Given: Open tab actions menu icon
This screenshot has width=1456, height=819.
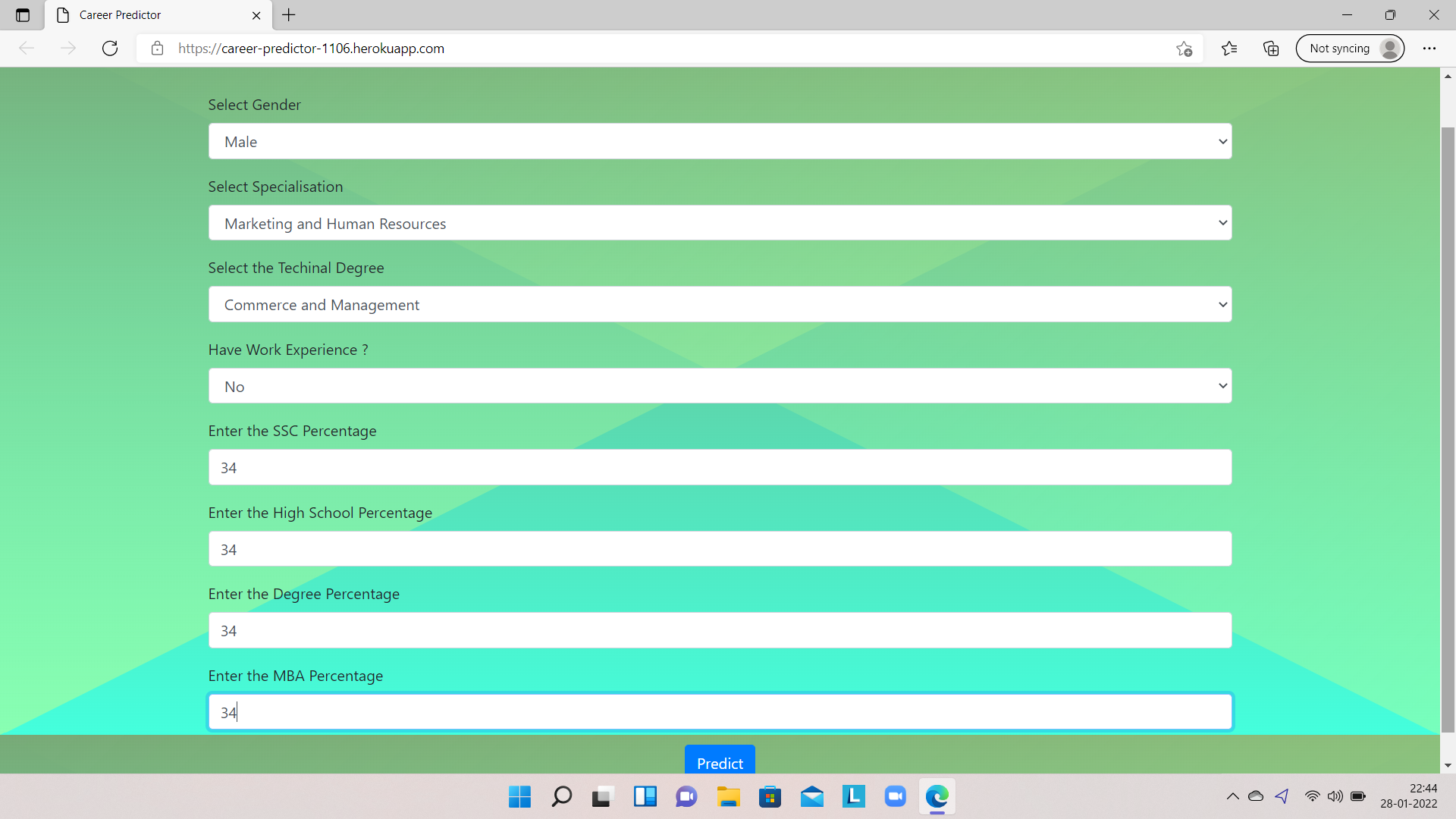Looking at the screenshot, I should [23, 15].
